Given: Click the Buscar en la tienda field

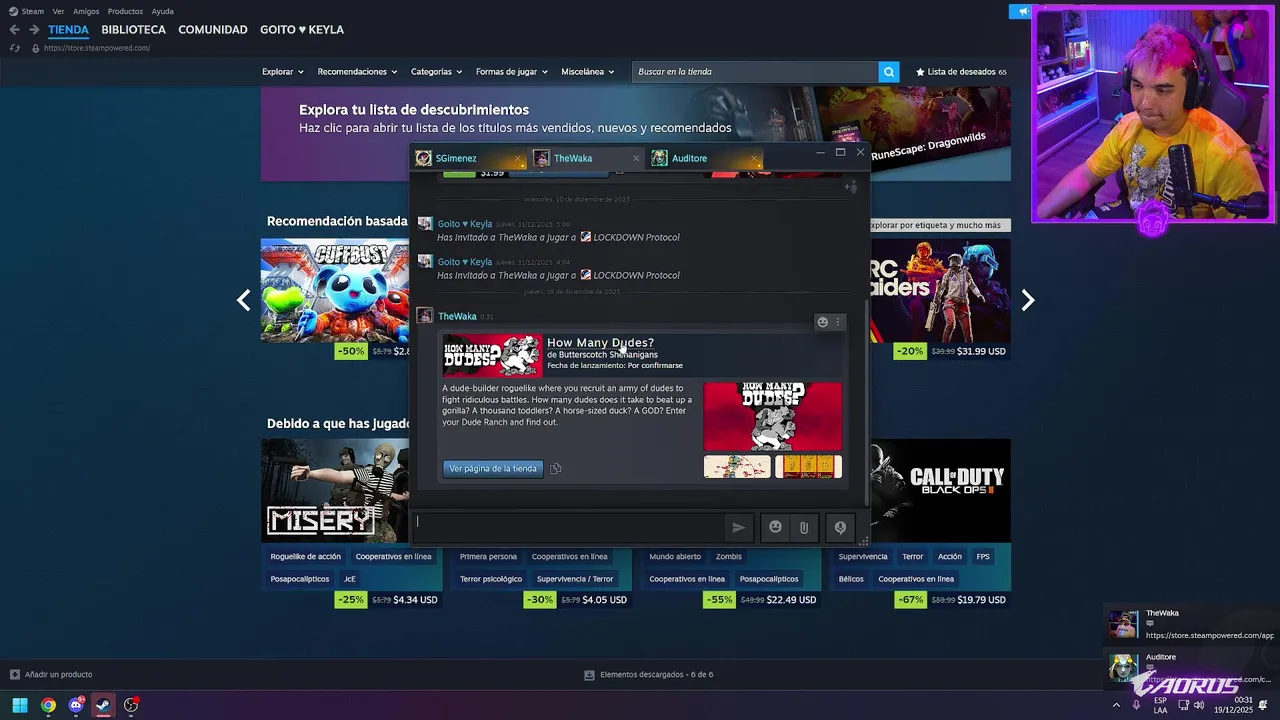Looking at the screenshot, I should tap(755, 72).
